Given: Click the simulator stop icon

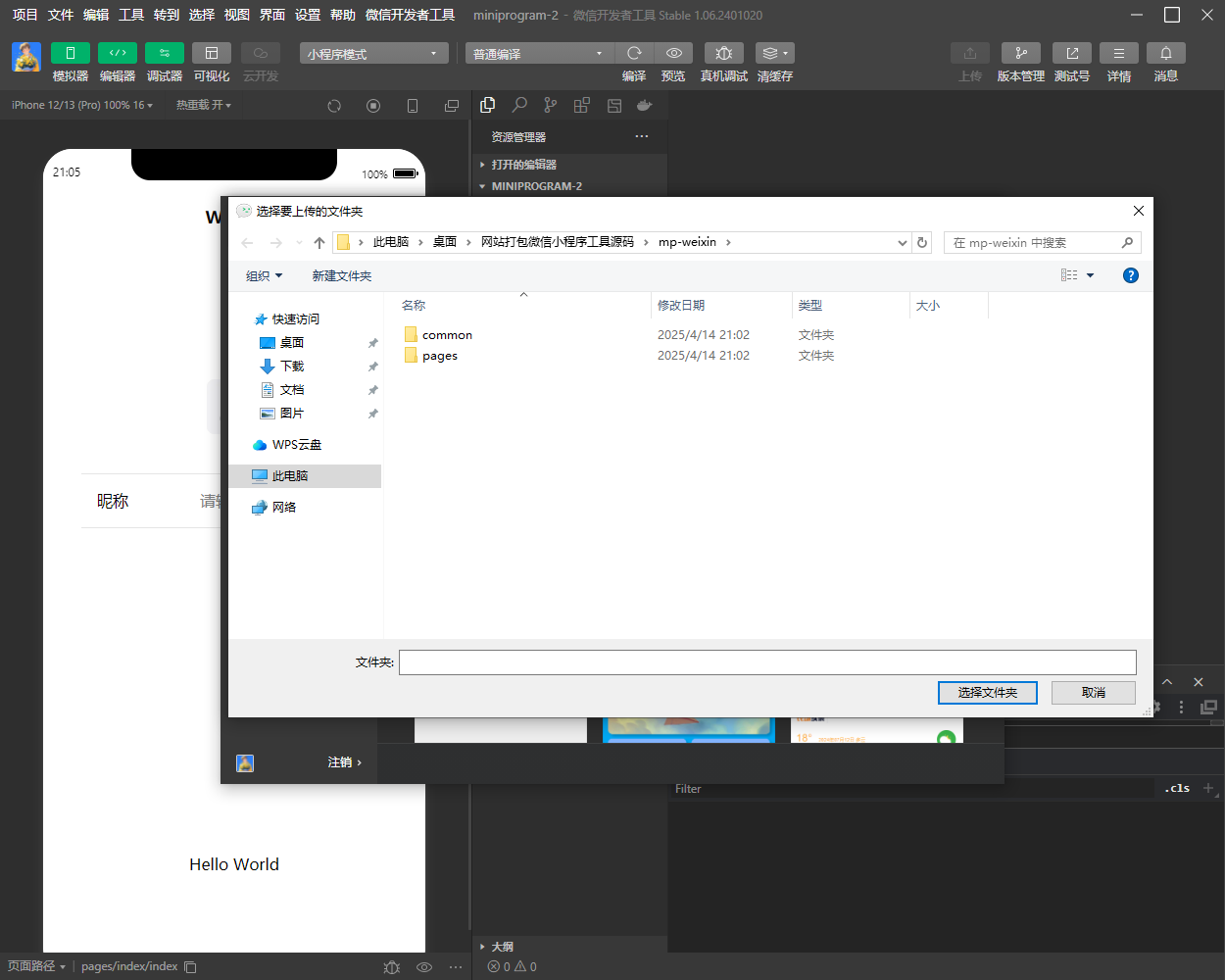Looking at the screenshot, I should [373, 106].
